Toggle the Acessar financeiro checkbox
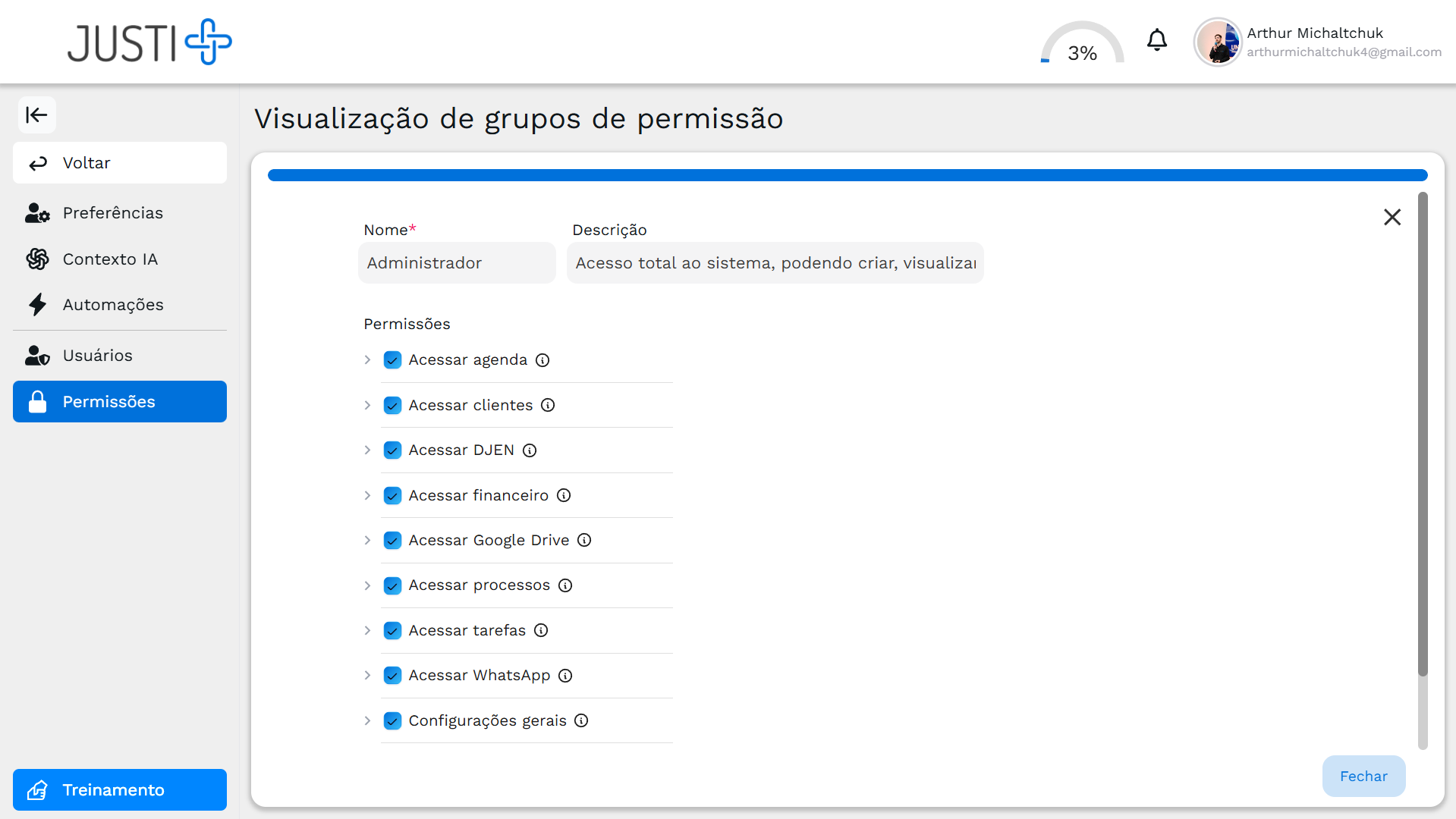 (x=392, y=496)
